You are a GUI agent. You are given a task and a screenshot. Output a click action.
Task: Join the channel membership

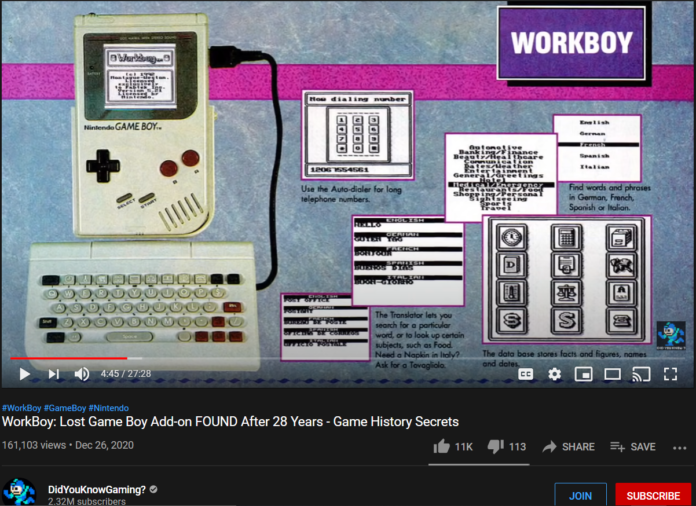tap(581, 495)
